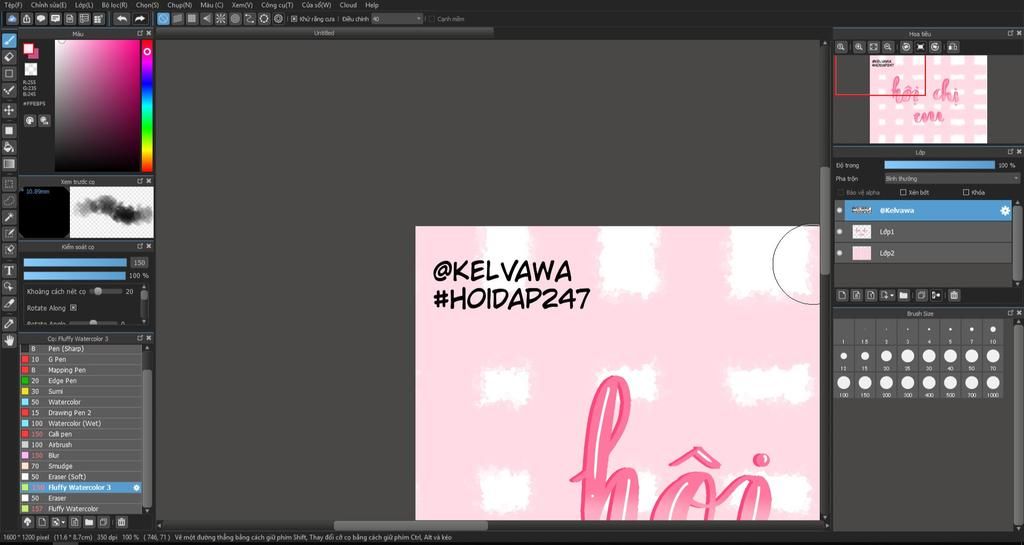This screenshot has width=1024, height=545.
Task: Enable the Khóa lock checkbox
Action: [x=967, y=193]
